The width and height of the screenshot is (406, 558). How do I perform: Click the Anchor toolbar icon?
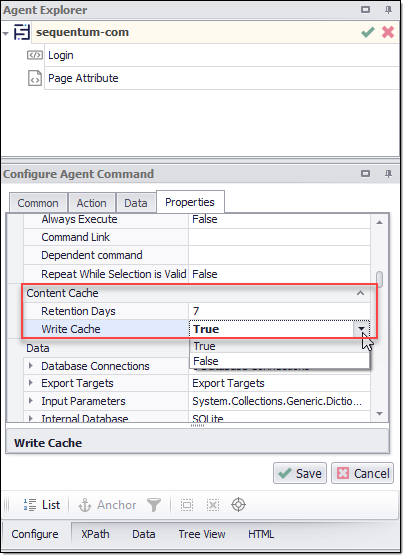coord(85,505)
